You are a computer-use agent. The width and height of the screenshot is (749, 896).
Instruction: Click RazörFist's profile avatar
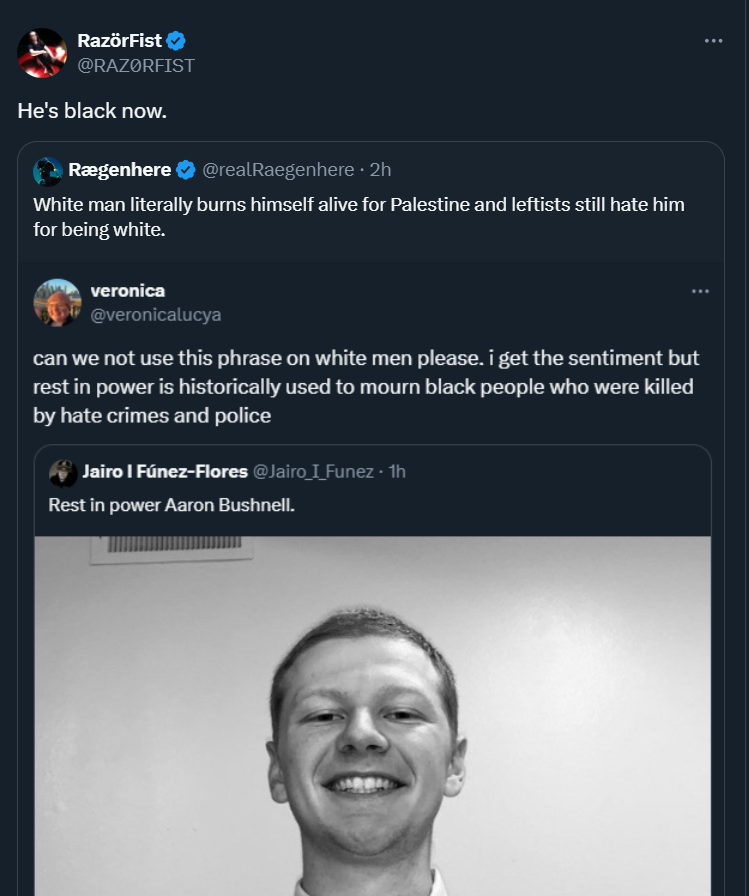pos(42,52)
